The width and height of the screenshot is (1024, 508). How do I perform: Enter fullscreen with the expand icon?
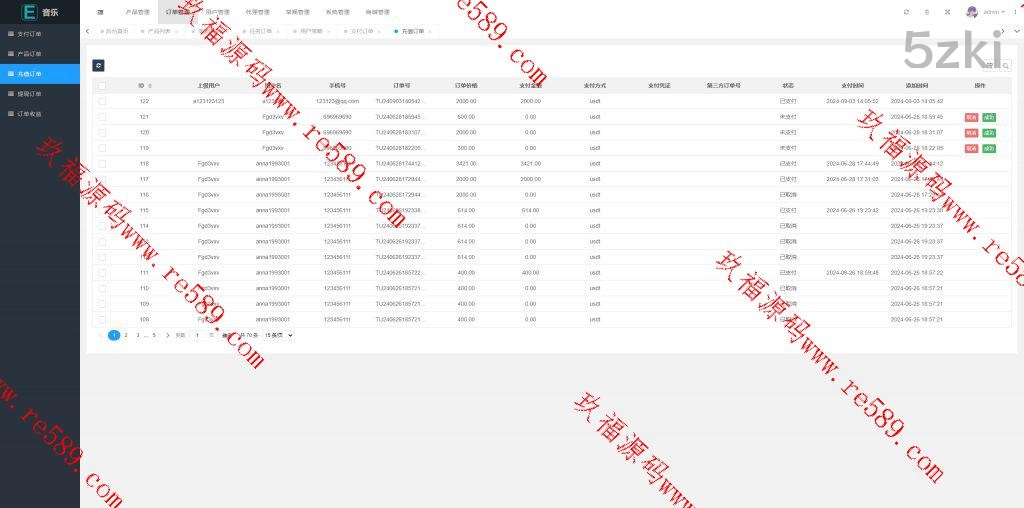coord(946,12)
